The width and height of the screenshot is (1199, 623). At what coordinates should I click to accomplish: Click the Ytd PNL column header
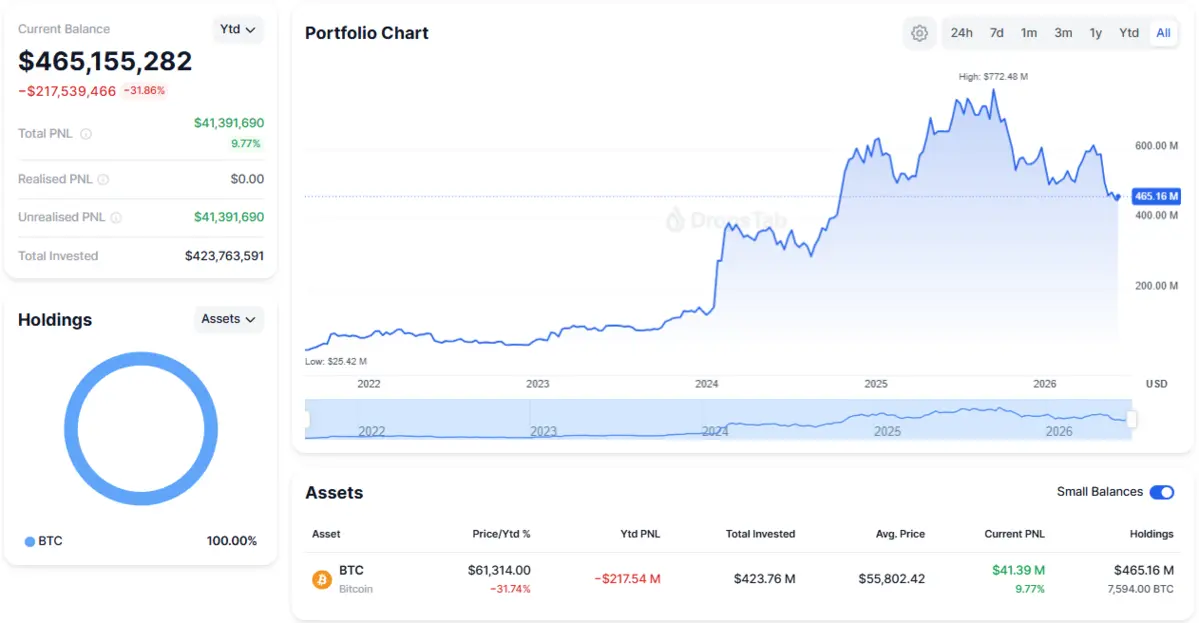(640, 534)
